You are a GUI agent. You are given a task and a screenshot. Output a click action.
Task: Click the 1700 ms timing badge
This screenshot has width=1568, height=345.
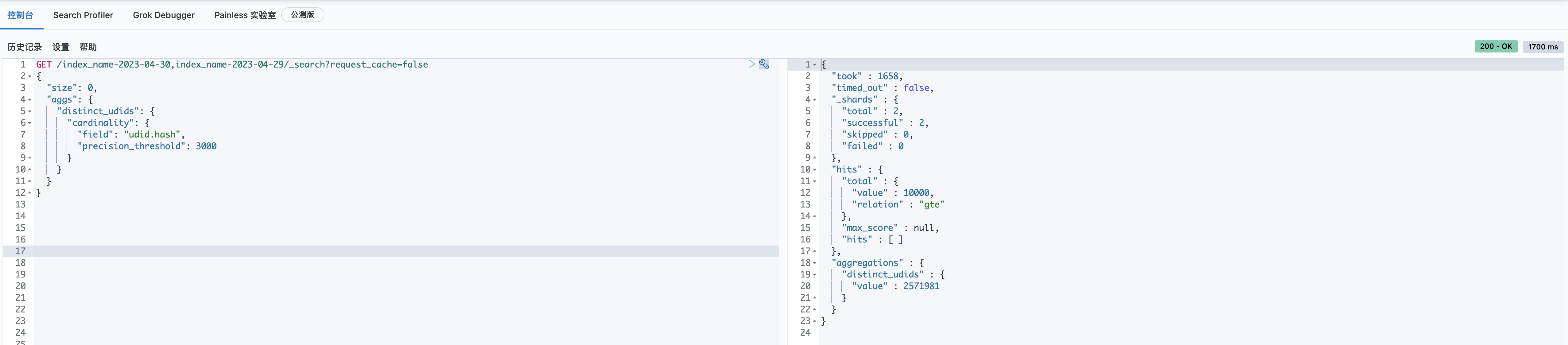pyautogui.click(x=1543, y=47)
